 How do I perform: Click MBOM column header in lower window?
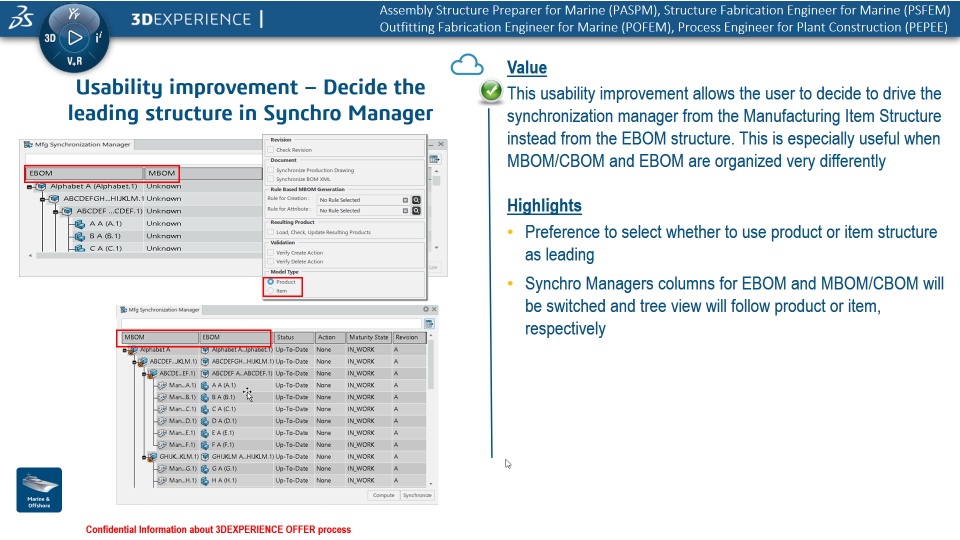pos(159,337)
